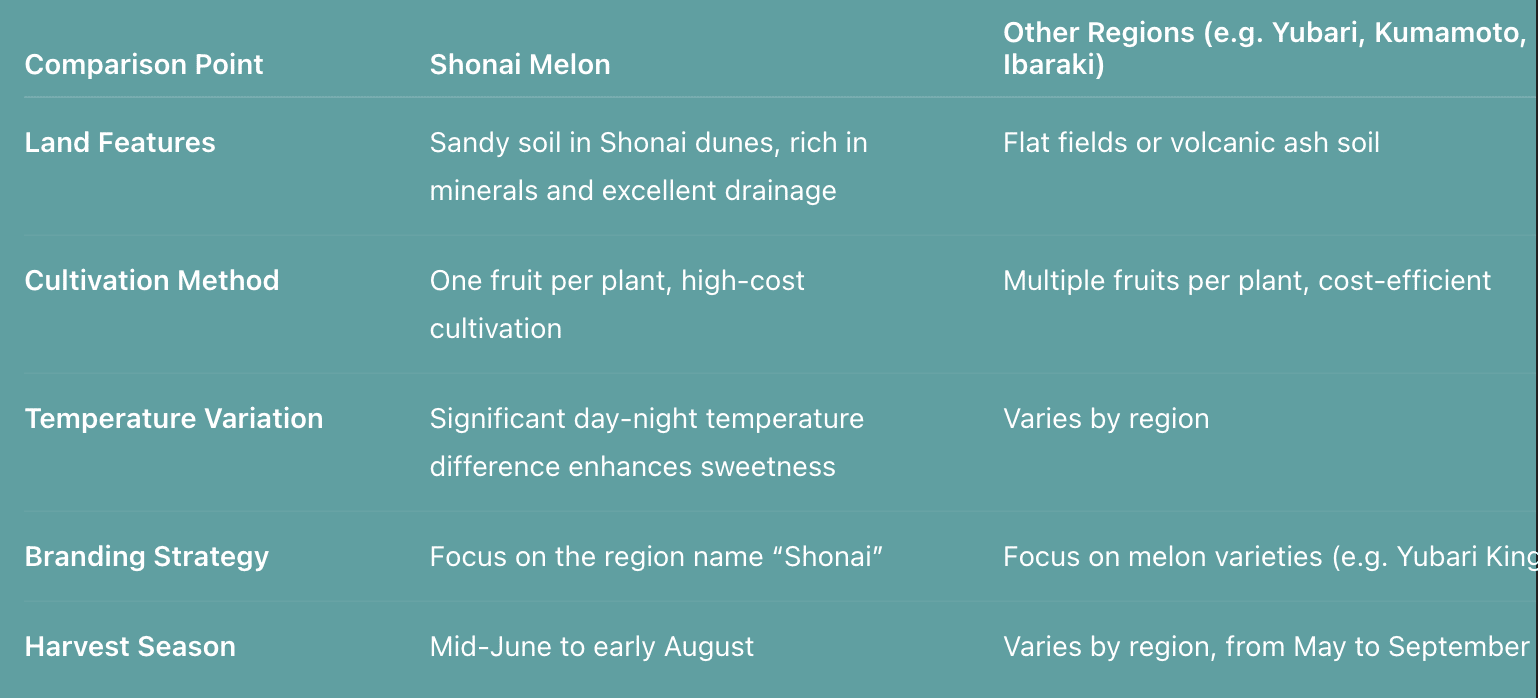Click the Harvest Season row label
Image resolution: width=1538 pixels, height=698 pixels.
(x=130, y=647)
